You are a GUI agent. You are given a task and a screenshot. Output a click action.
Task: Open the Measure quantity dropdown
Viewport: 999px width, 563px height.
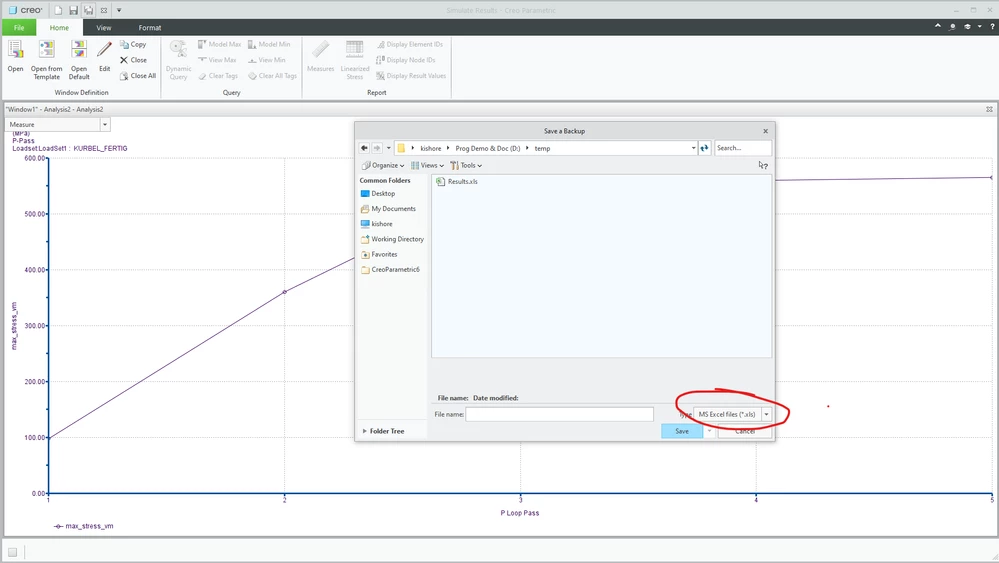tap(105, 124)
